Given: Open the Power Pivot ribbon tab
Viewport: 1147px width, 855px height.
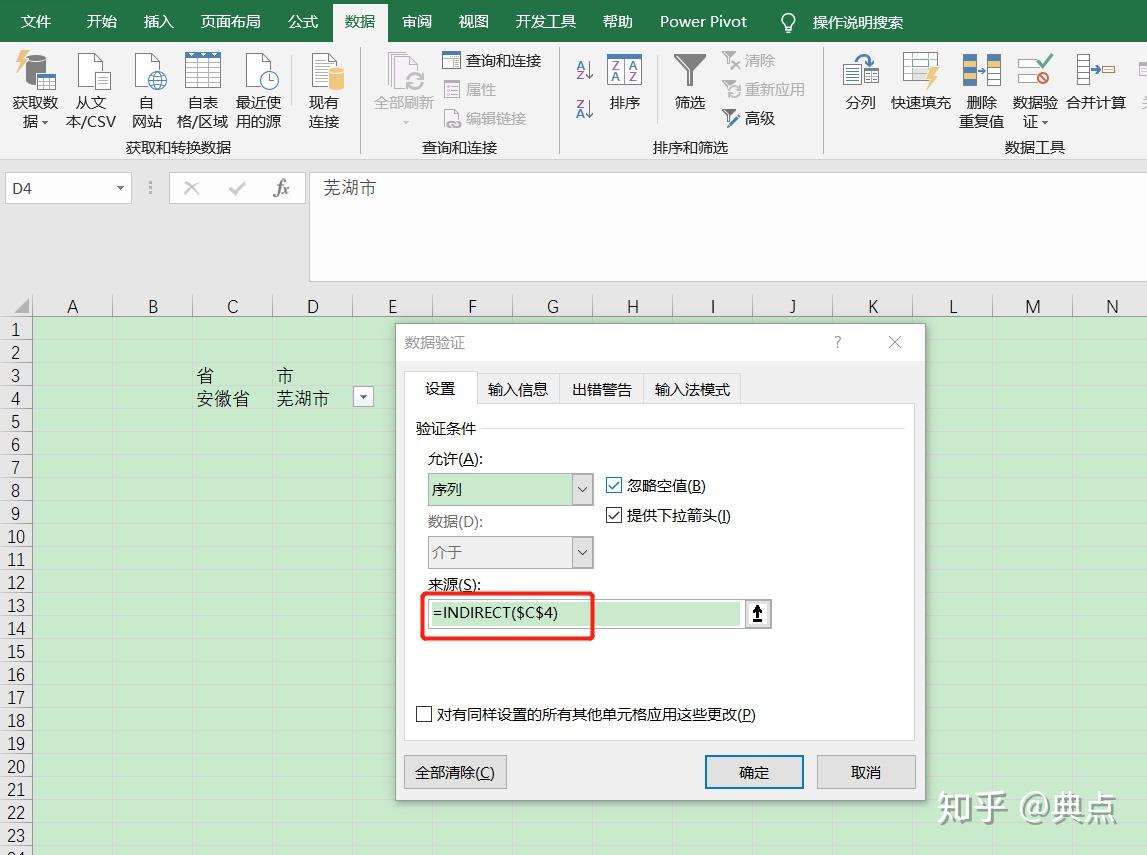Looking at the screenshot, I should tap(703, 22).
